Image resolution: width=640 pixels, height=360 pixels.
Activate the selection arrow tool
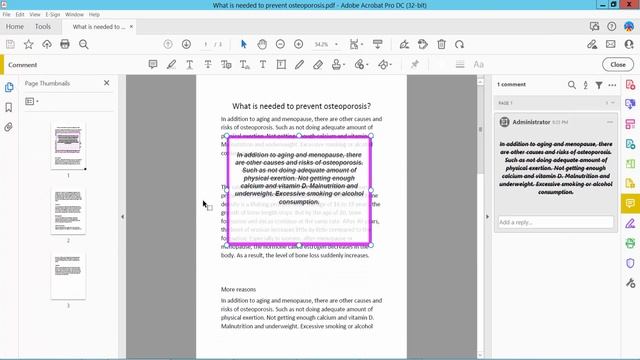[244, 44]
